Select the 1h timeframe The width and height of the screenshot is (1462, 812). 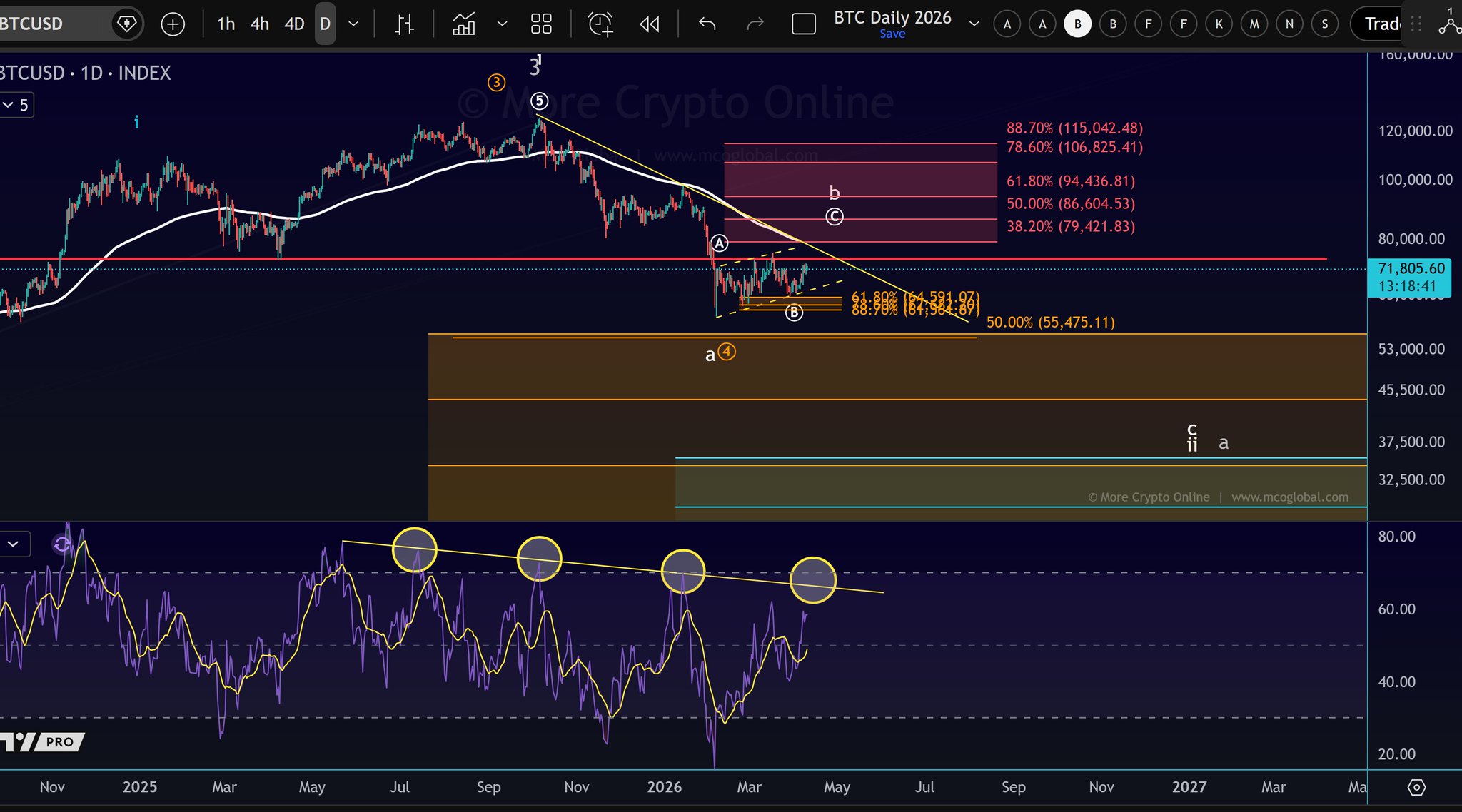[226, 24]
